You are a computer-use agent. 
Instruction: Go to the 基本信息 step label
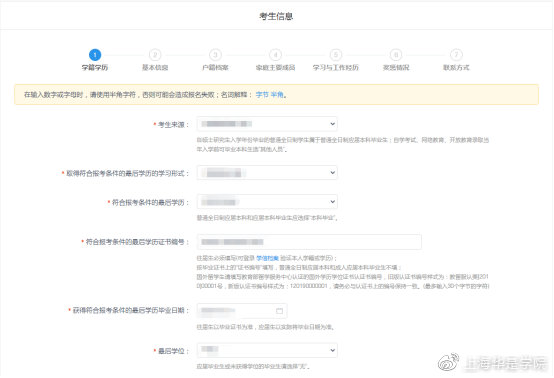tap(155, 67)
